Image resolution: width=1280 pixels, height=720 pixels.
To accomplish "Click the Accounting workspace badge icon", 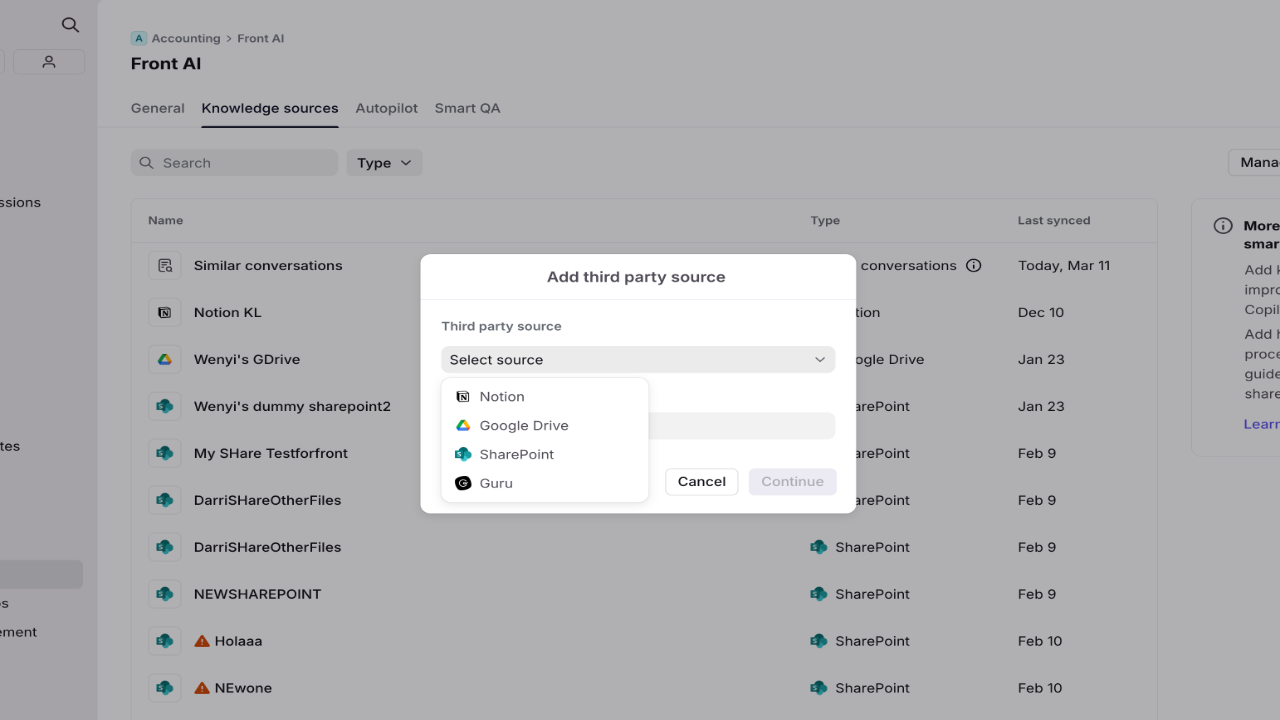I will coord(139,38).
